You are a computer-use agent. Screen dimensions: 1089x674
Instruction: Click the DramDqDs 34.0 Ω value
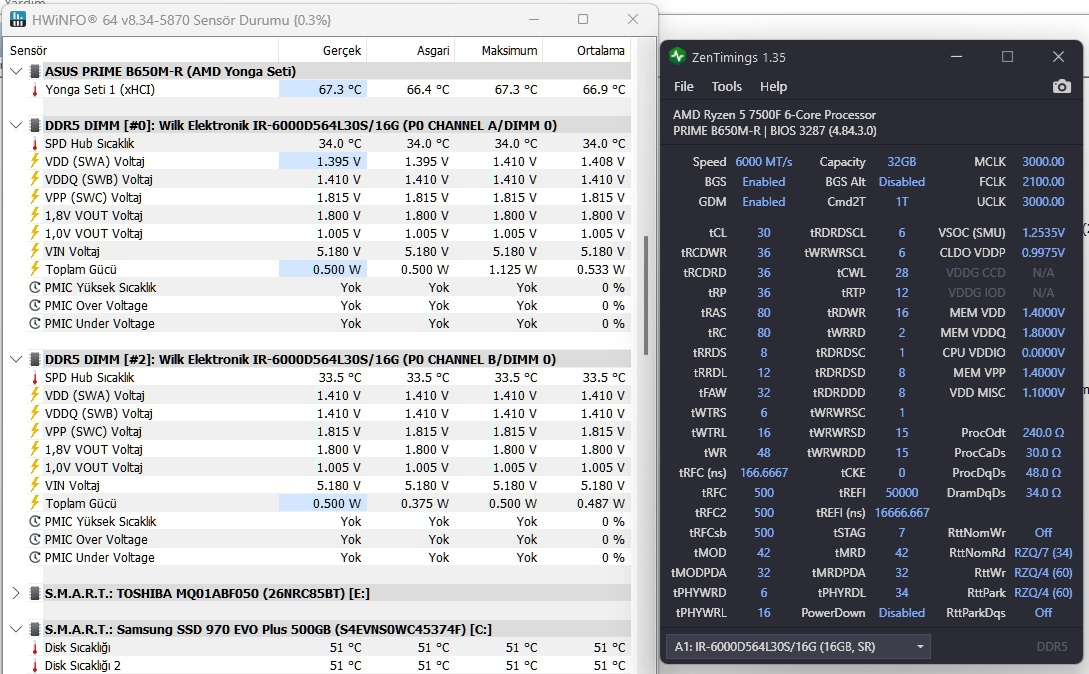pyautogui.click(x=1043, y=493)
